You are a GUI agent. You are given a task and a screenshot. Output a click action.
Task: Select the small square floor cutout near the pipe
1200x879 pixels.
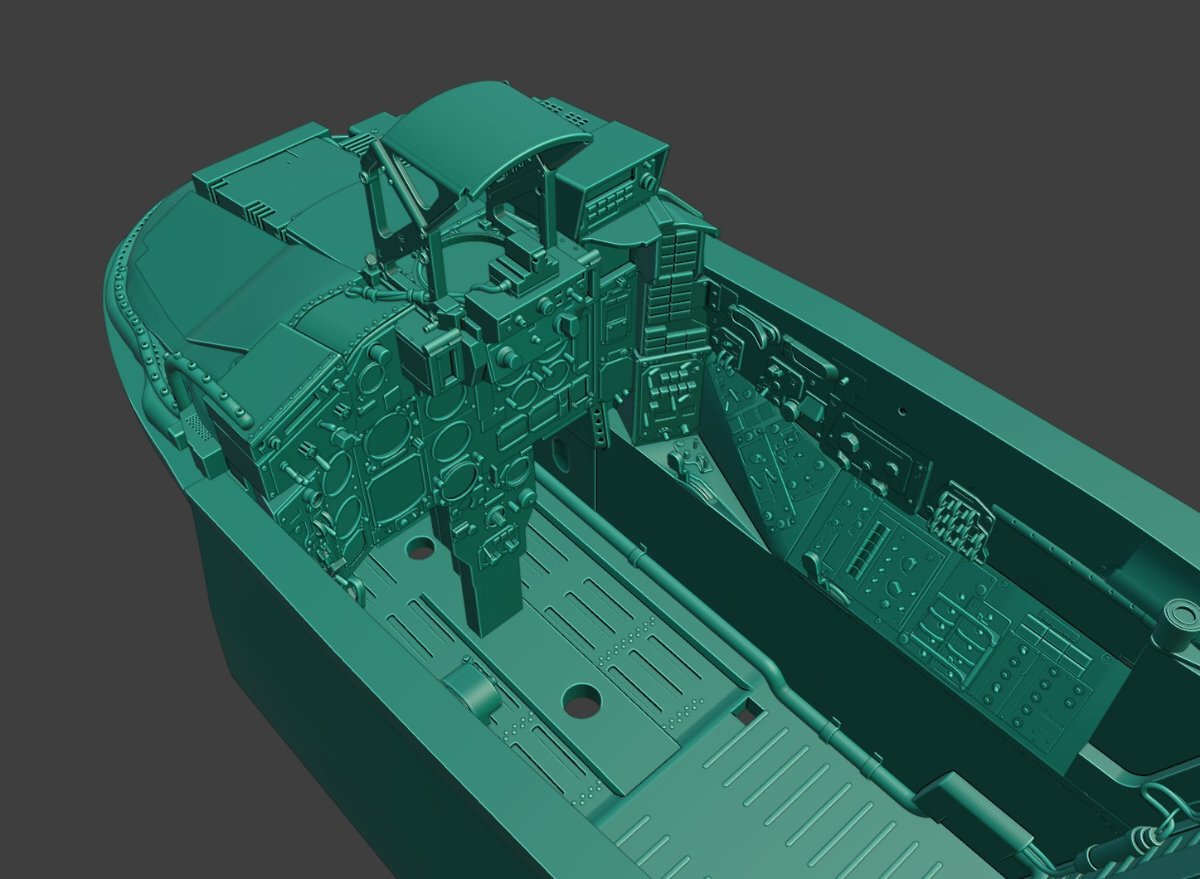[x=745, y=715]
